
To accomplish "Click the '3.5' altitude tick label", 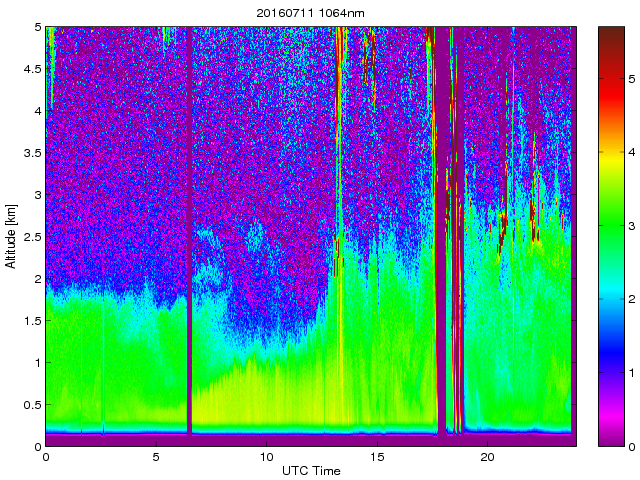I will 33,153.
